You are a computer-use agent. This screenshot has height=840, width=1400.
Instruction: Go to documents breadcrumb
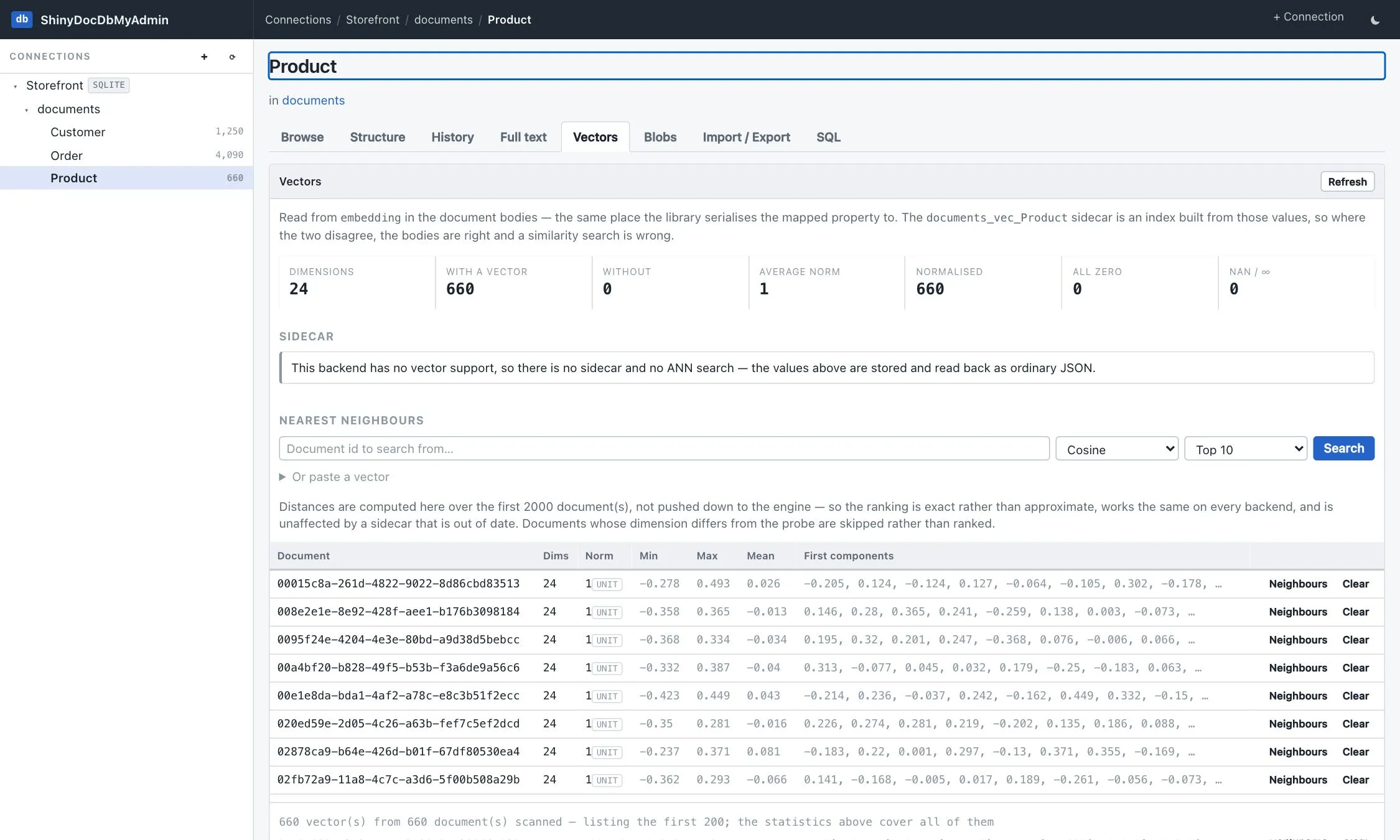[444, 19]
